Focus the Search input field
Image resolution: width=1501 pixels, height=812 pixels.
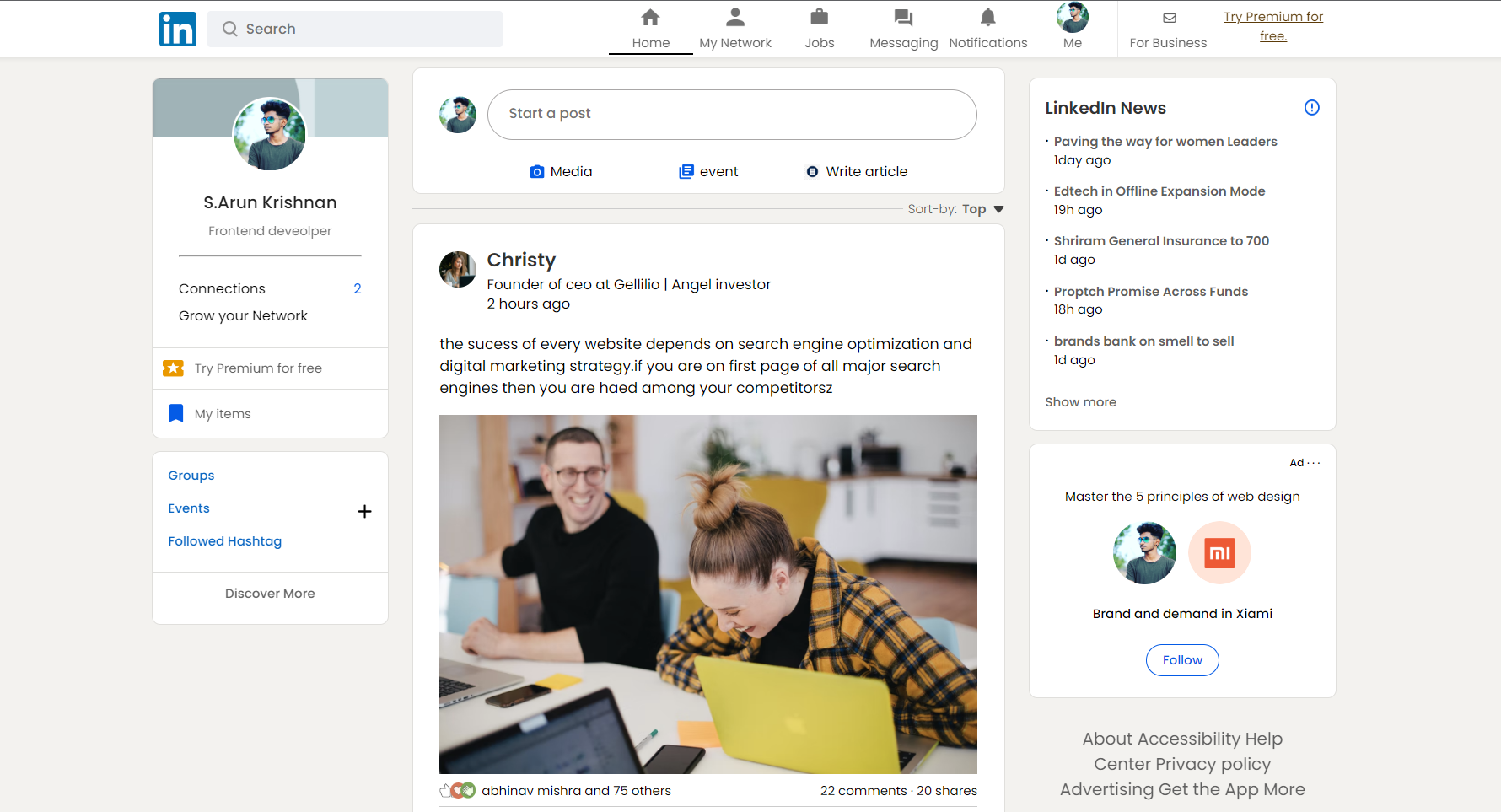coord(363,29)
